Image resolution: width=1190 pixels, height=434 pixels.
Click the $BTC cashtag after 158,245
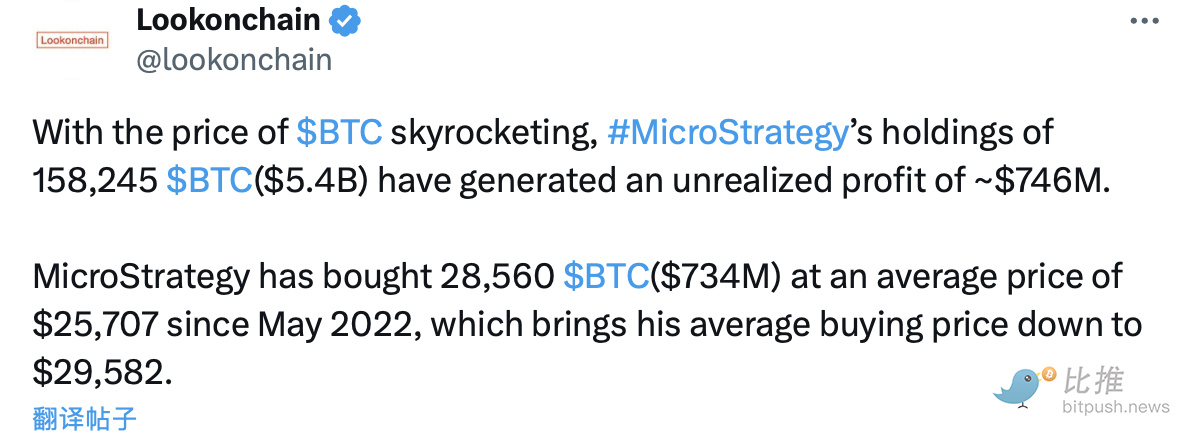[x=208, y=179]
